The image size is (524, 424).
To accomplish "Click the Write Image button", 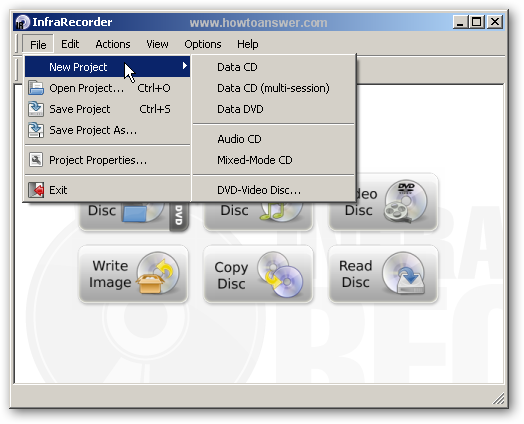I will click(133, 274).
